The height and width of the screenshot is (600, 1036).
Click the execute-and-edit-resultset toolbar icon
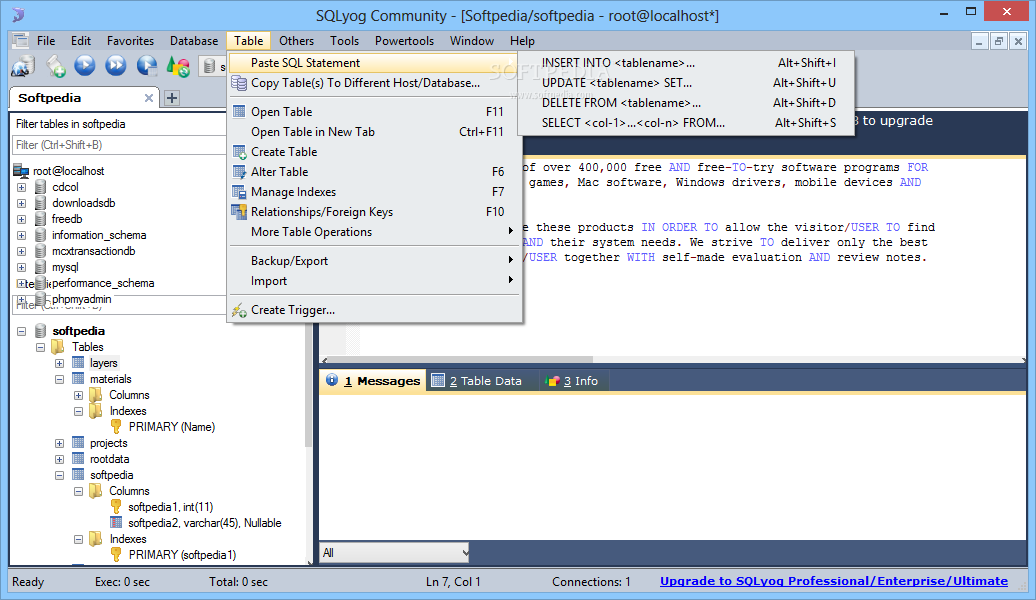(147, 65)
